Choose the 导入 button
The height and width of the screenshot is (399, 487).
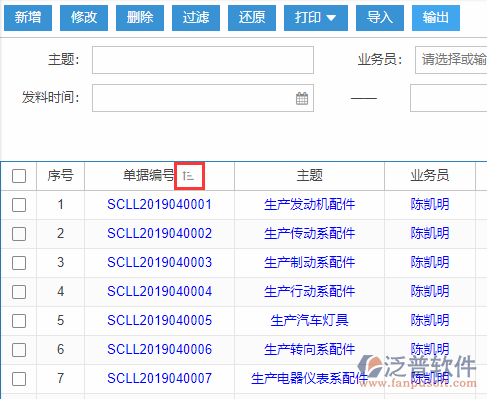point(380,18)
